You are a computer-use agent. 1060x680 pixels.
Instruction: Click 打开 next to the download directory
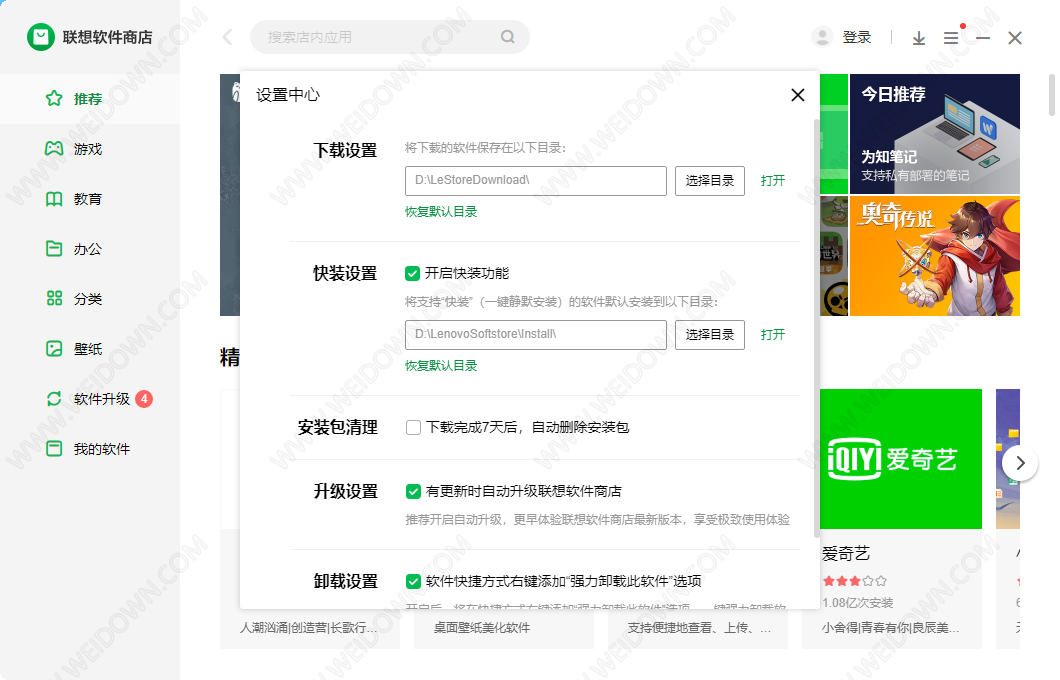[x=773, y=180]
